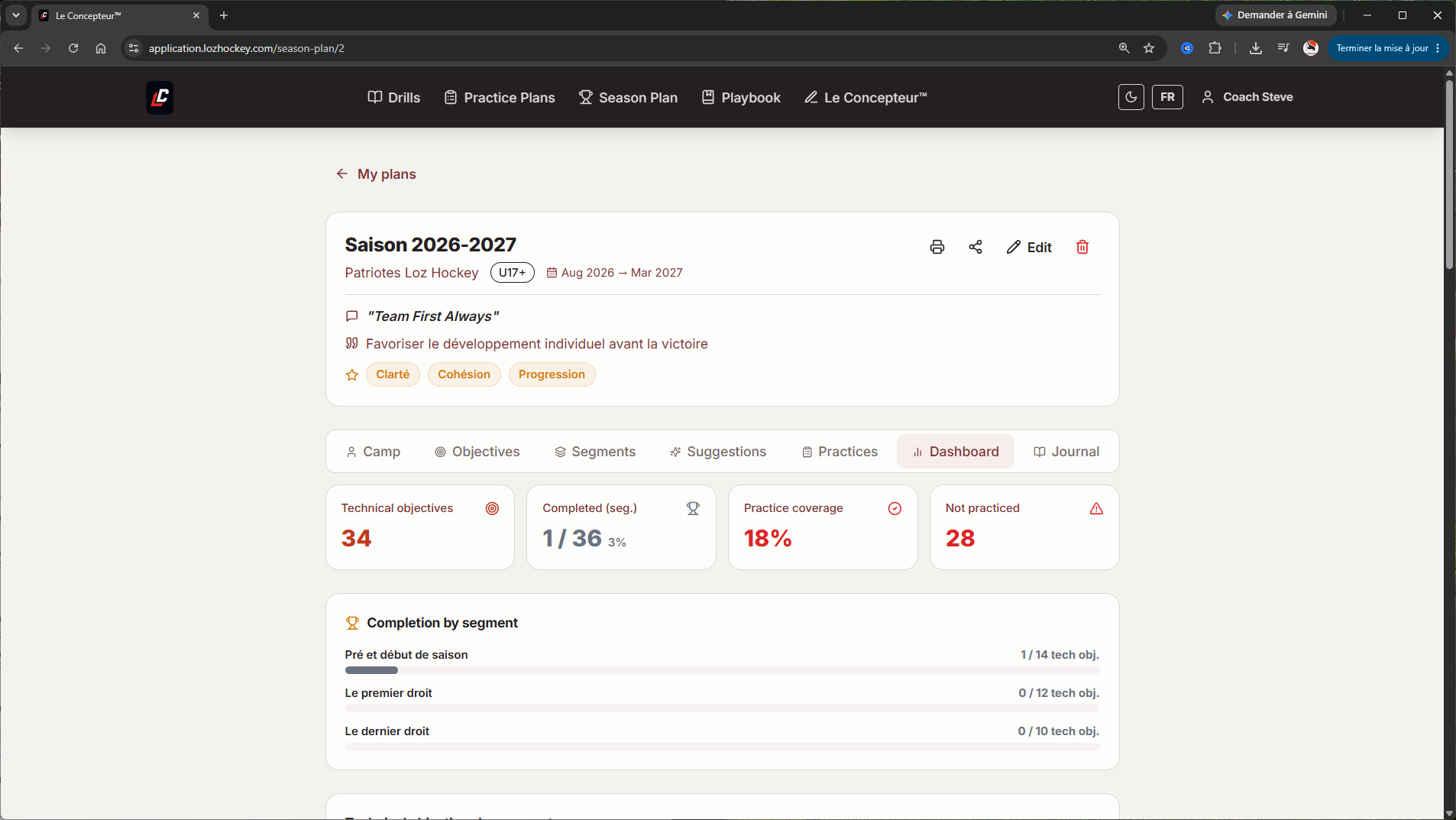
Task: Bookmark this page with star icon
Action: 1149,48
